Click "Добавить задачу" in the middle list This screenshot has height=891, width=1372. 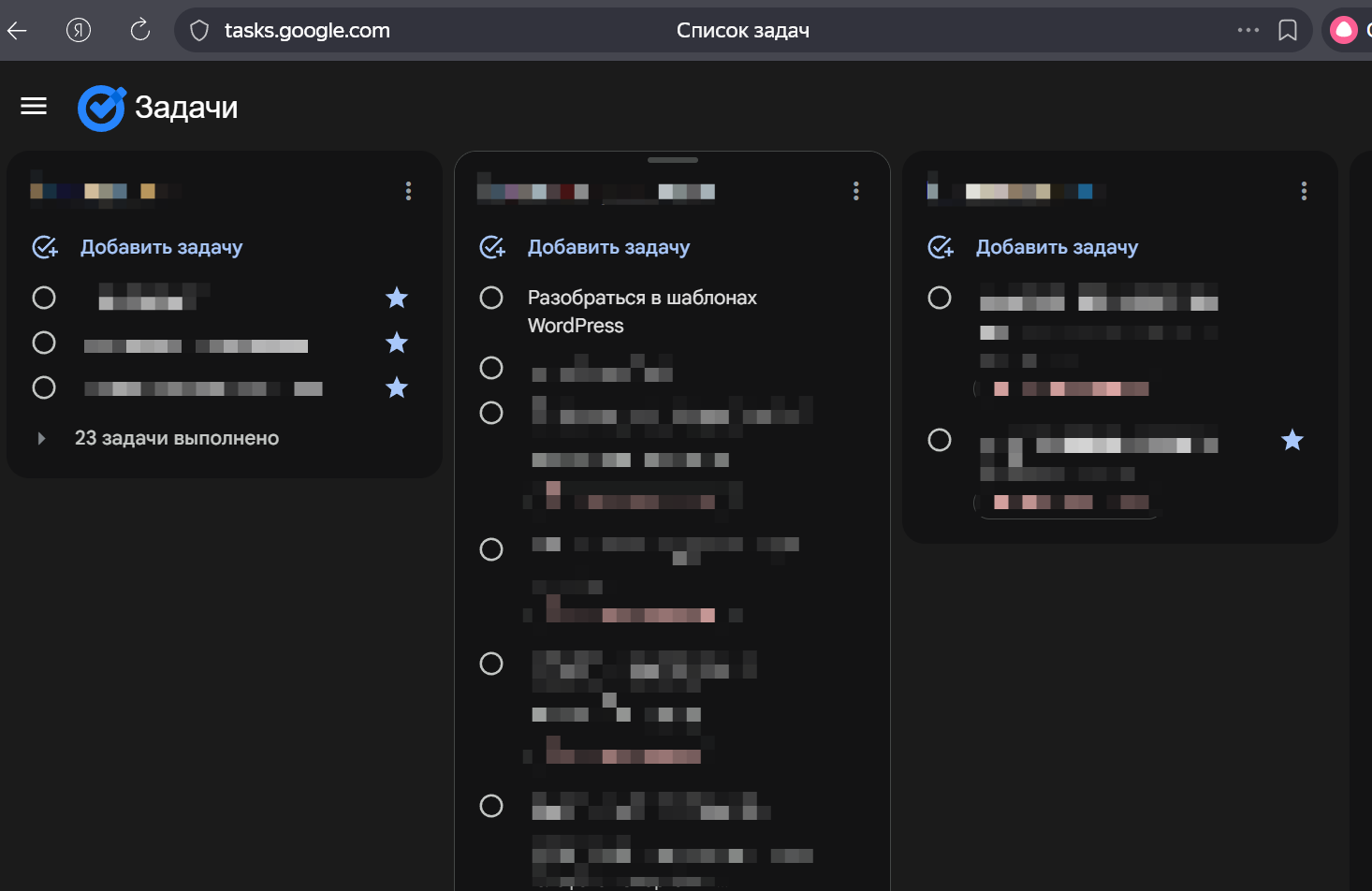click(x=608, y=247)
